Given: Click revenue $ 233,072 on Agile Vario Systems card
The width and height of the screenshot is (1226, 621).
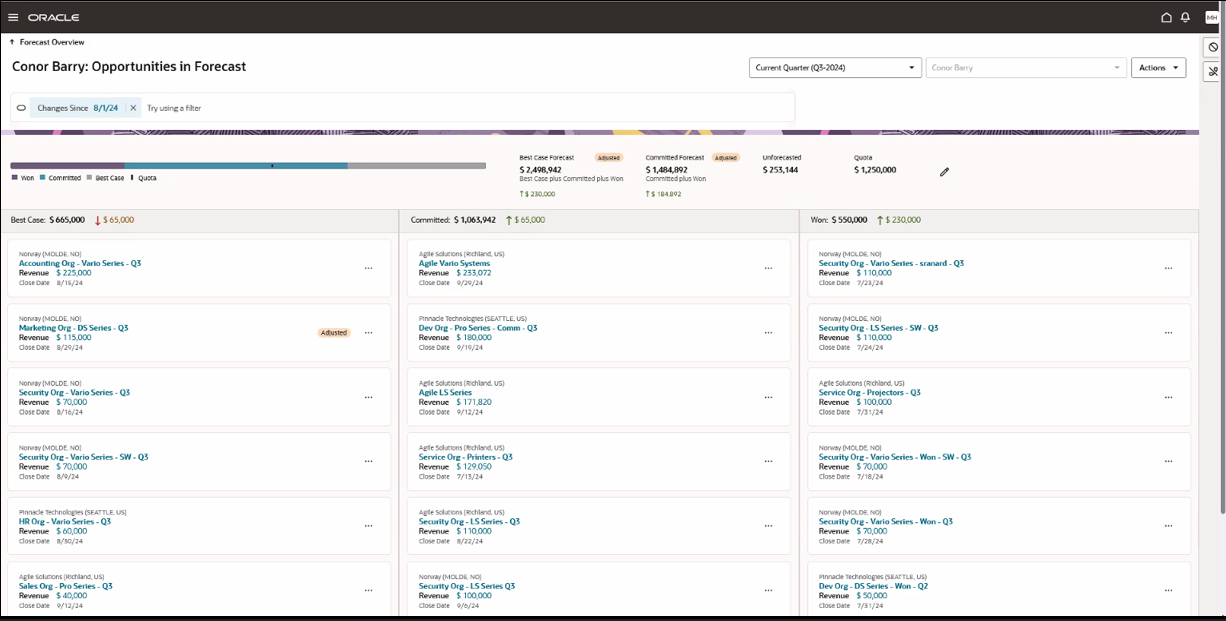Looking at the screenshot, I should coord(474,273).
